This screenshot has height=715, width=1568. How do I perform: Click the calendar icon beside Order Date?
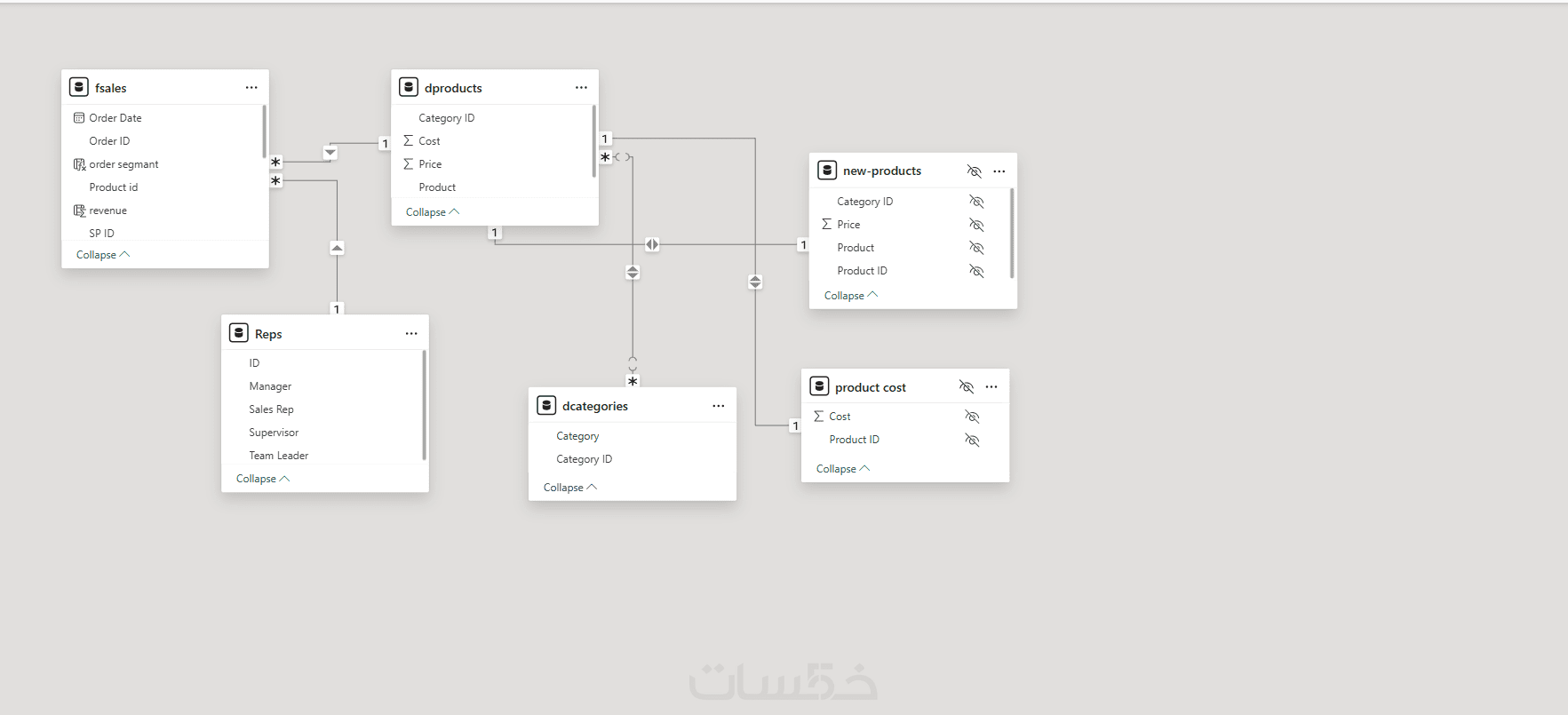click(79, 118)
